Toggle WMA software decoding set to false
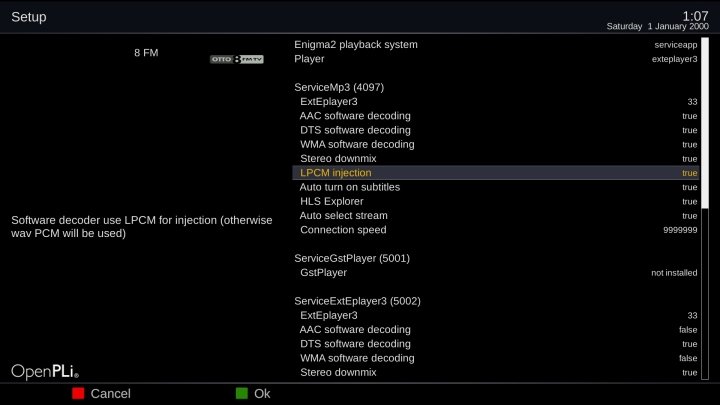The height and width of the screenshot is (405, 720). coord(497,358)
